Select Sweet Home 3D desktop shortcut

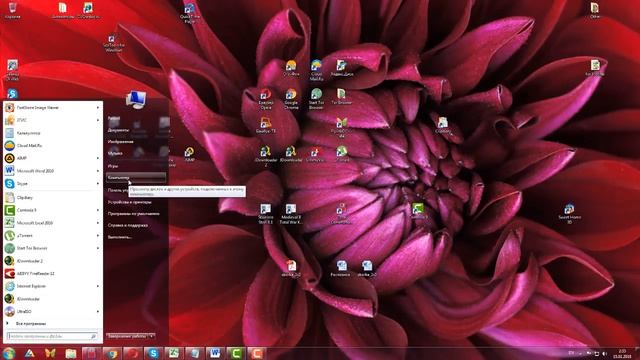pos(569,214)
